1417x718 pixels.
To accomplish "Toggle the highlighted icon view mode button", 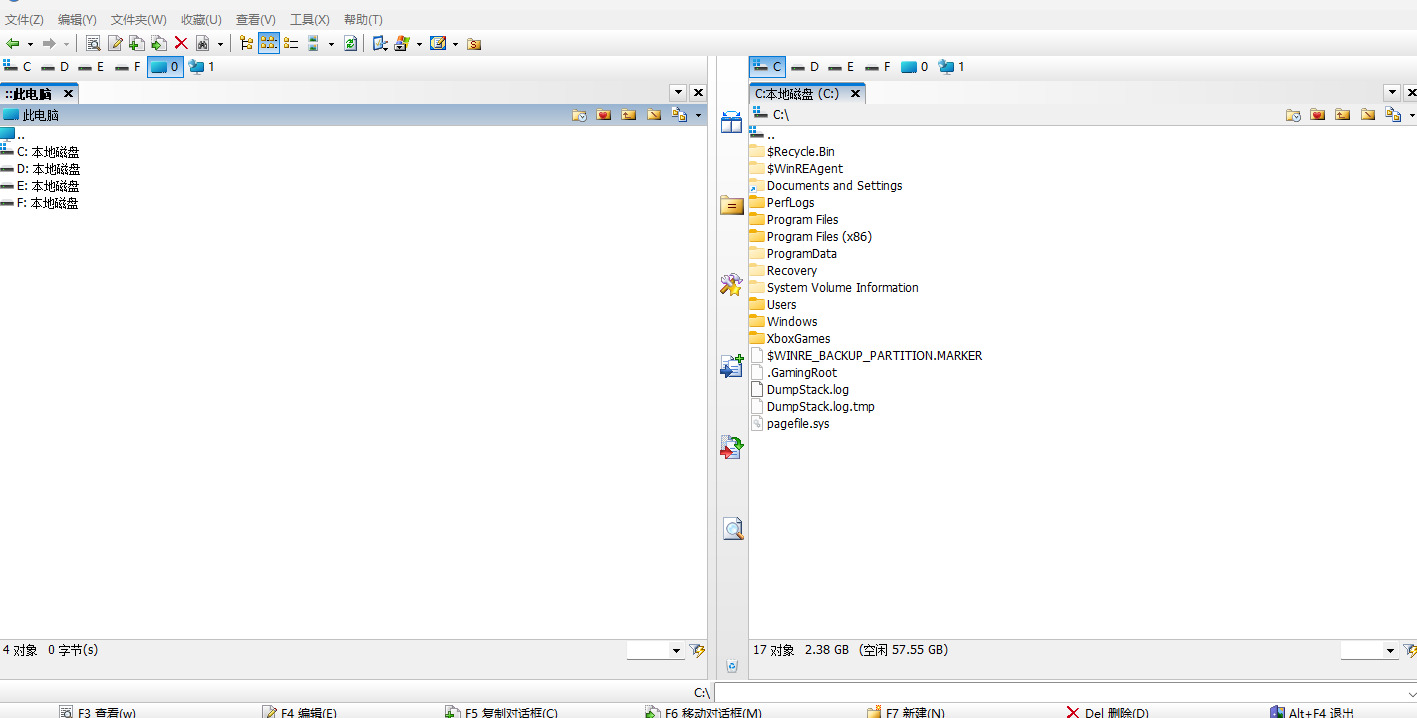I will [x=269, y=43].
